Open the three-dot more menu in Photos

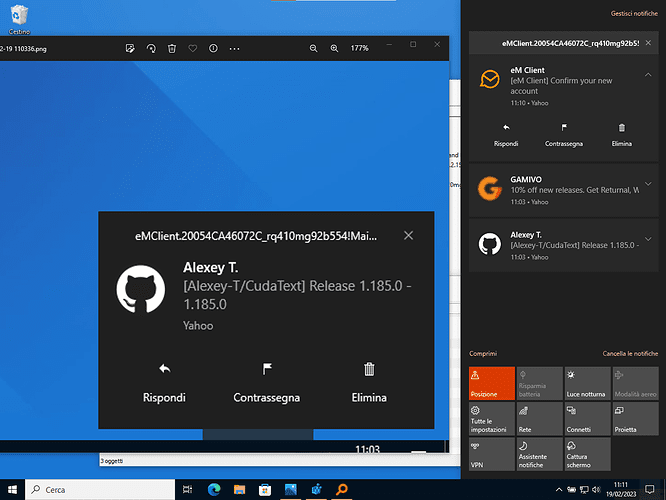[x=234, y=49]
